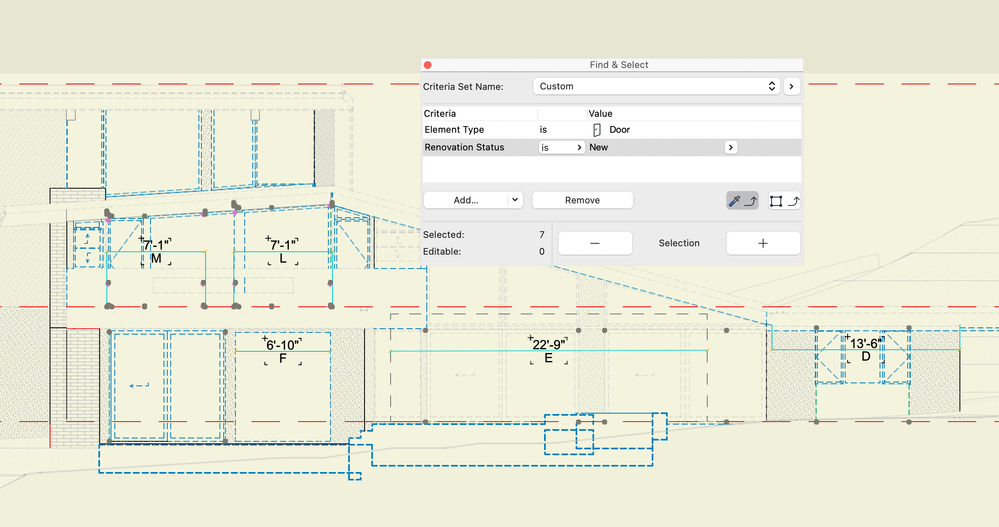Viewport: 999px width, 527px height.
Task: Click the 6'-10" F door marker
Action: 282,352
